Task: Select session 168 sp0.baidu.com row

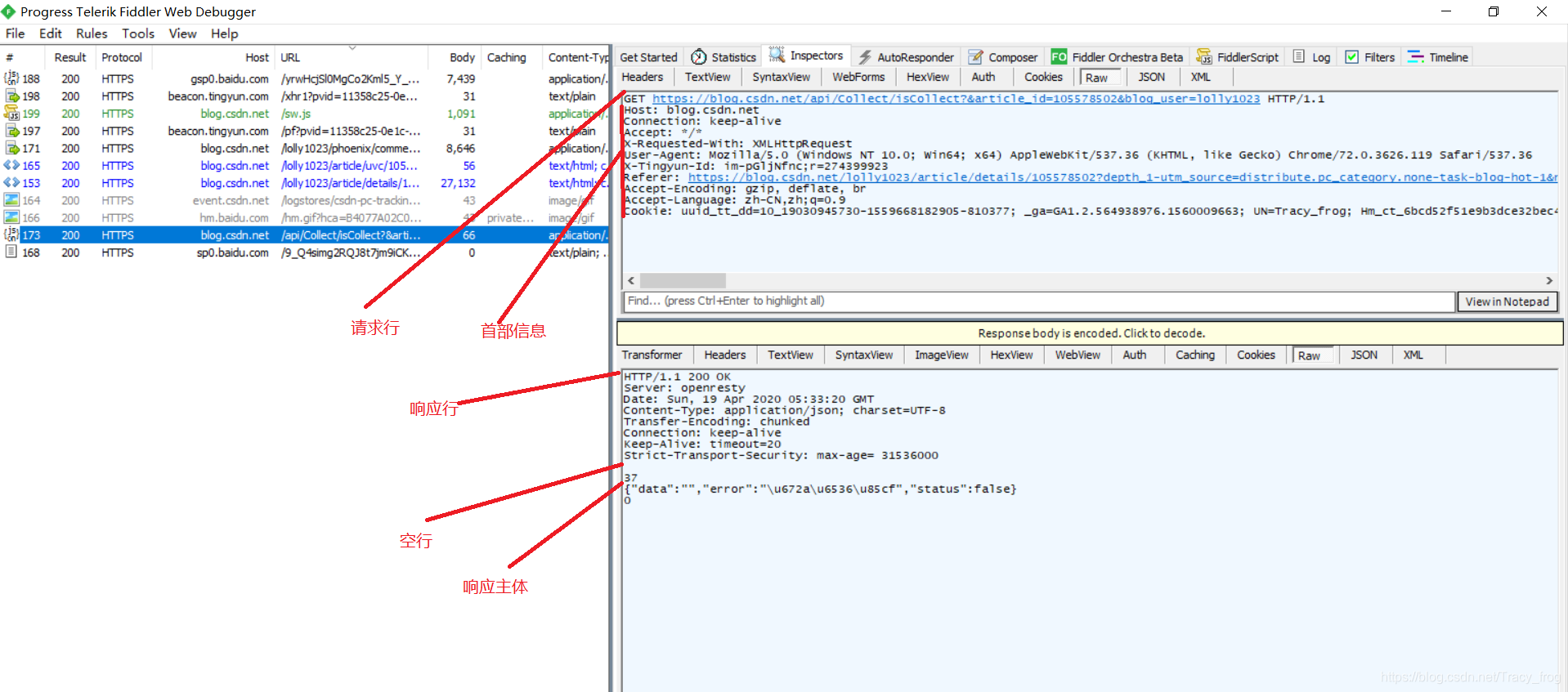Action: tap(304, 252)
